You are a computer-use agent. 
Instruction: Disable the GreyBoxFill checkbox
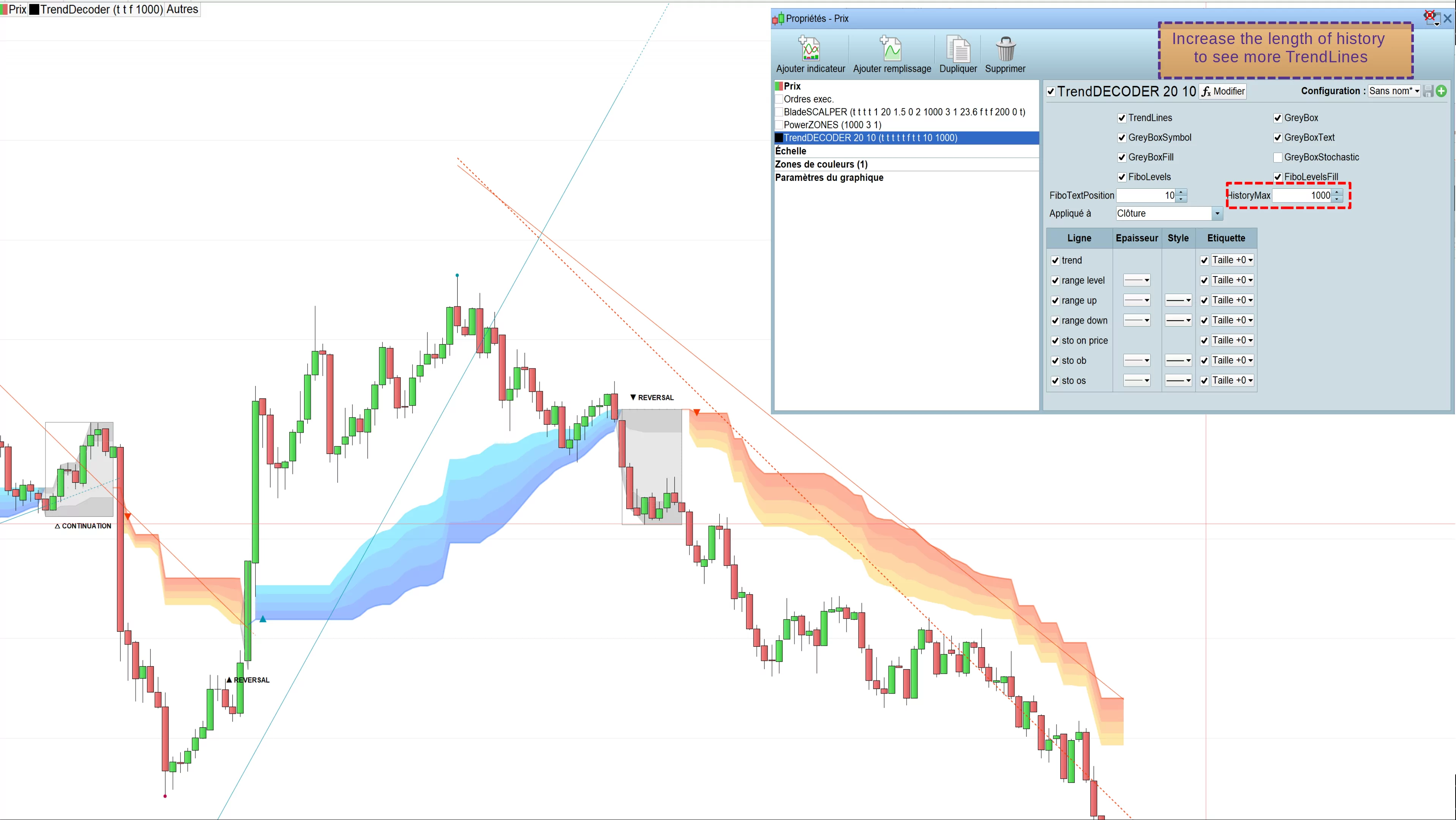1122,158
